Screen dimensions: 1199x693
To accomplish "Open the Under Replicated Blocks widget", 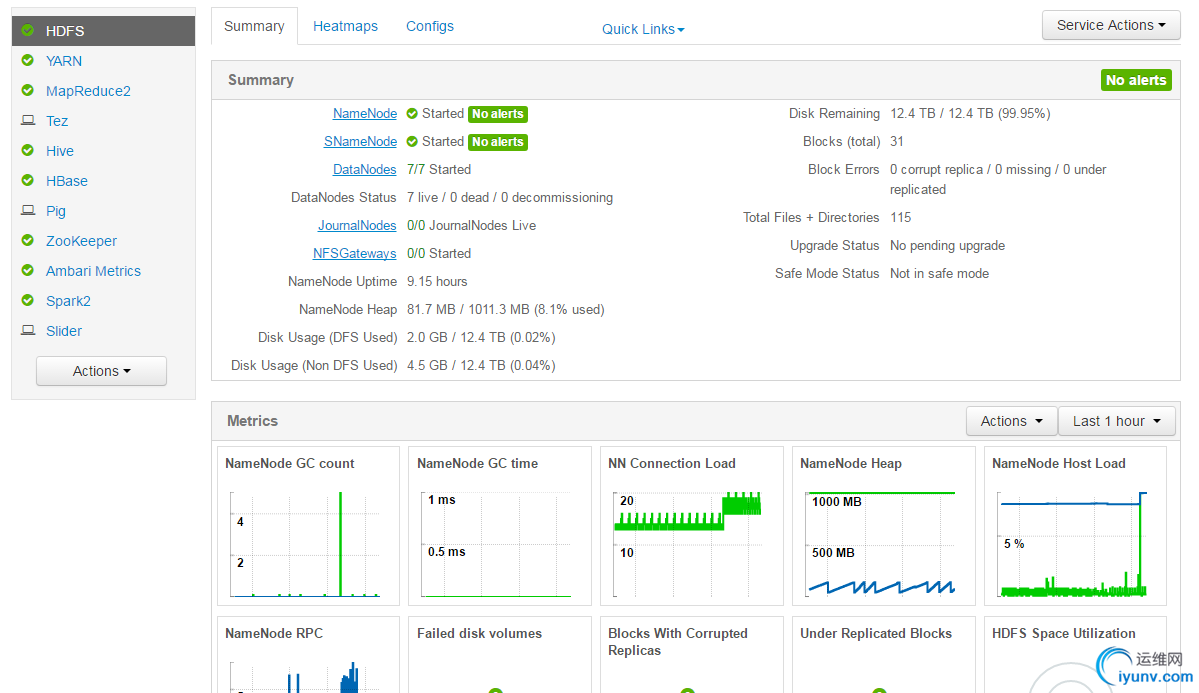I will pos(884,656).
